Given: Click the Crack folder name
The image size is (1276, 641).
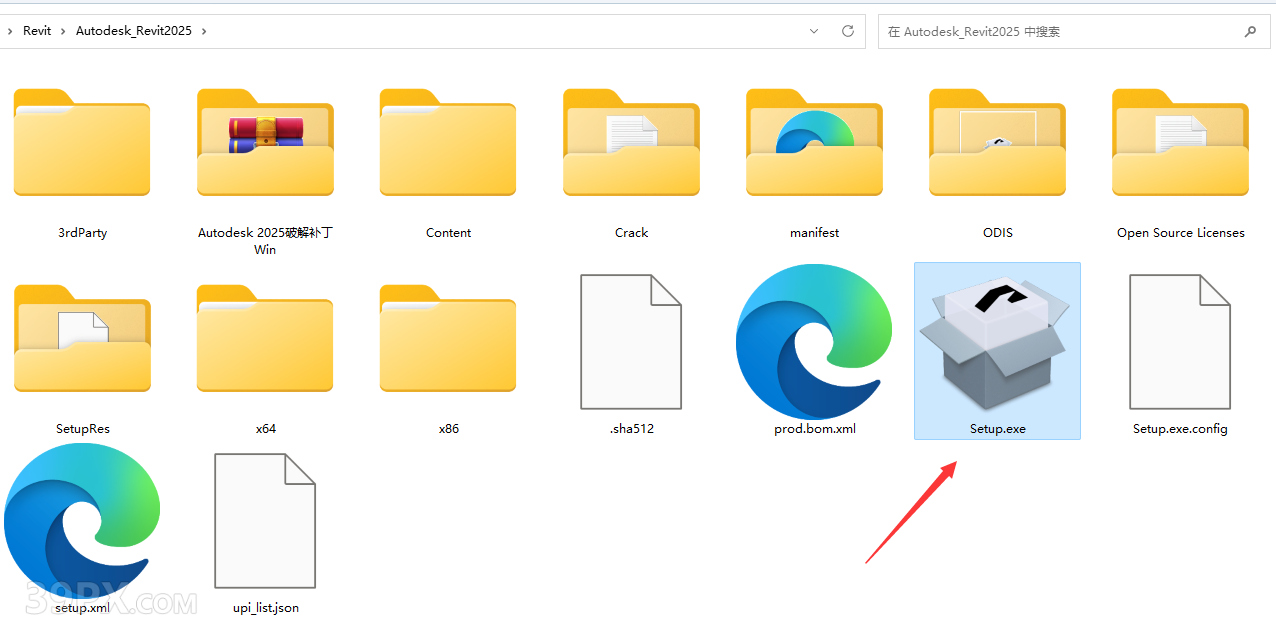Looking at the screenshot, I should click(631, 233).
